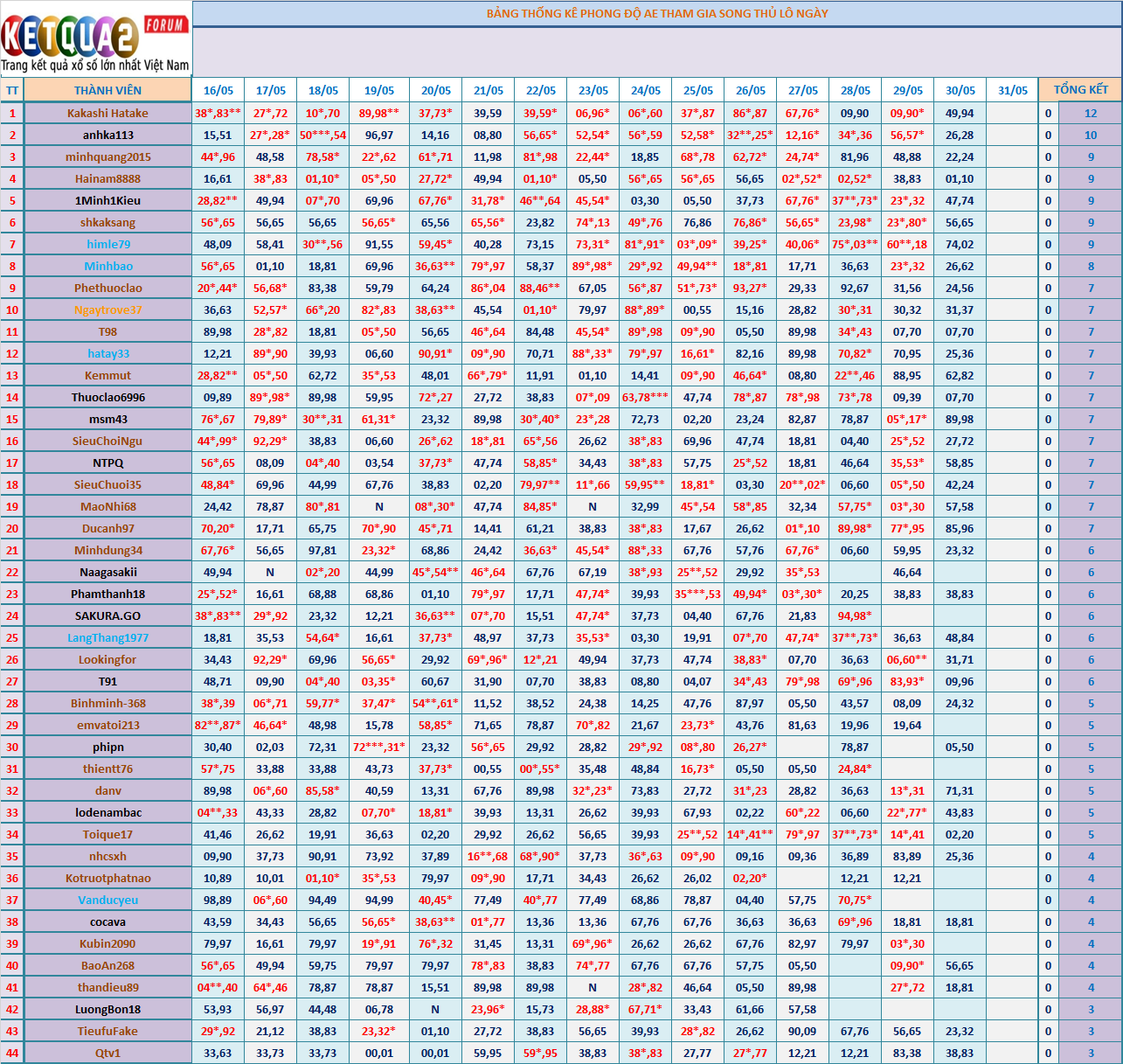Select member Qtv1 in the last row

pyautogui.click(x=107, y=1053)
